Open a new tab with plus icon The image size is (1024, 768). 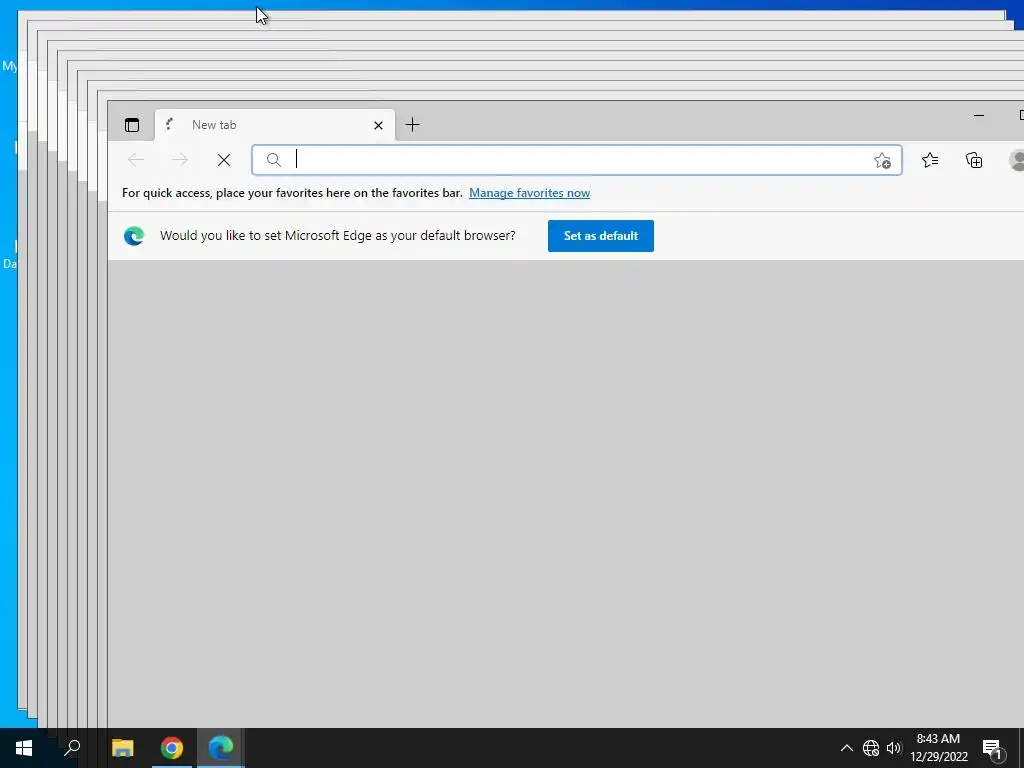pyautogui.click(x=413, y=125)
